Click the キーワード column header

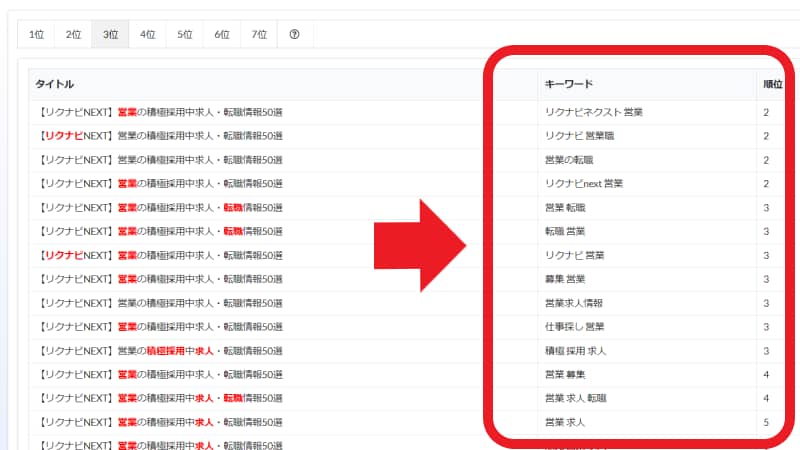pyautogui.click(x=568, y=84)
